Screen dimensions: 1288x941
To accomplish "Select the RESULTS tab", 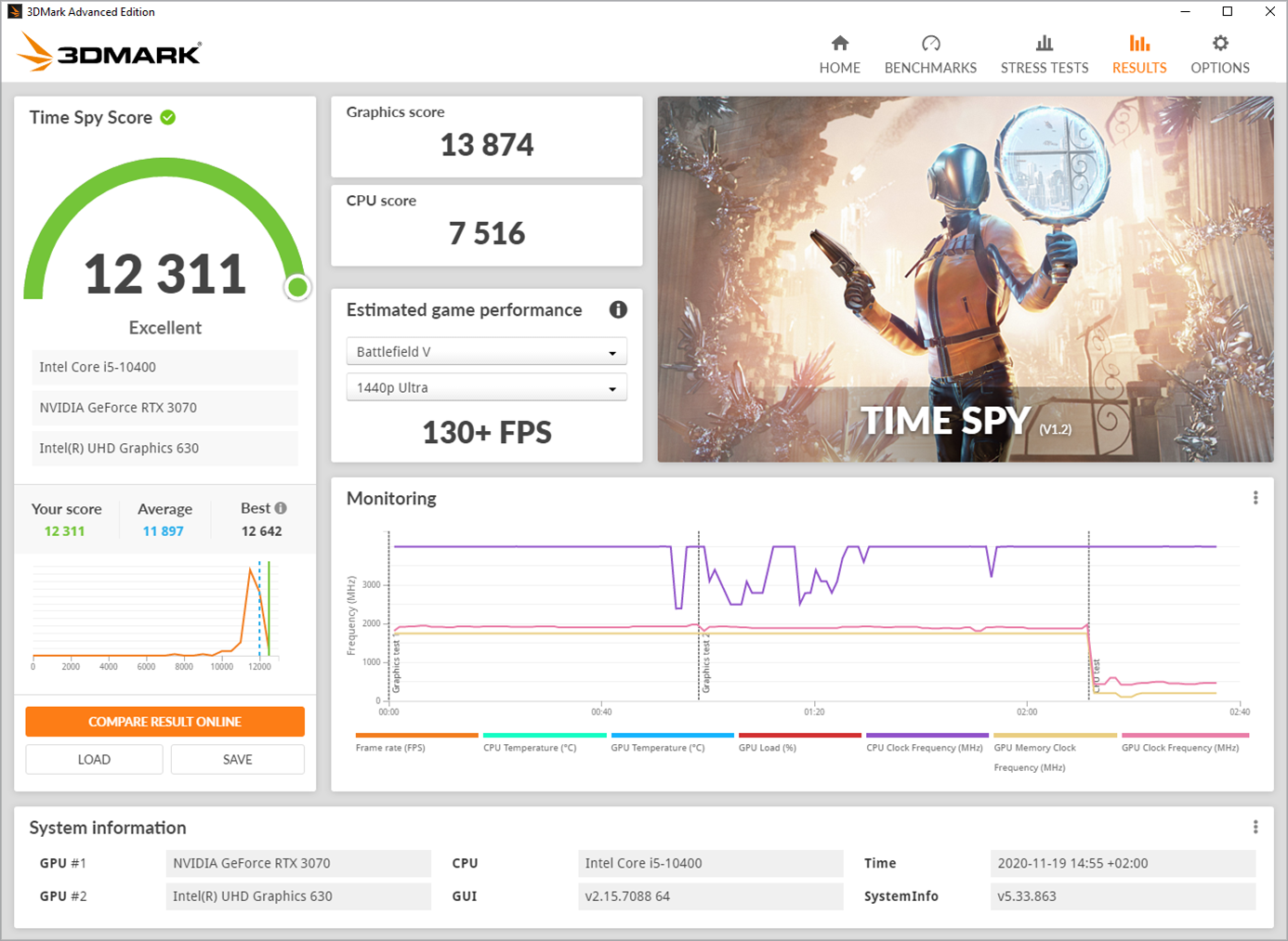I will tap(1139, 51).
